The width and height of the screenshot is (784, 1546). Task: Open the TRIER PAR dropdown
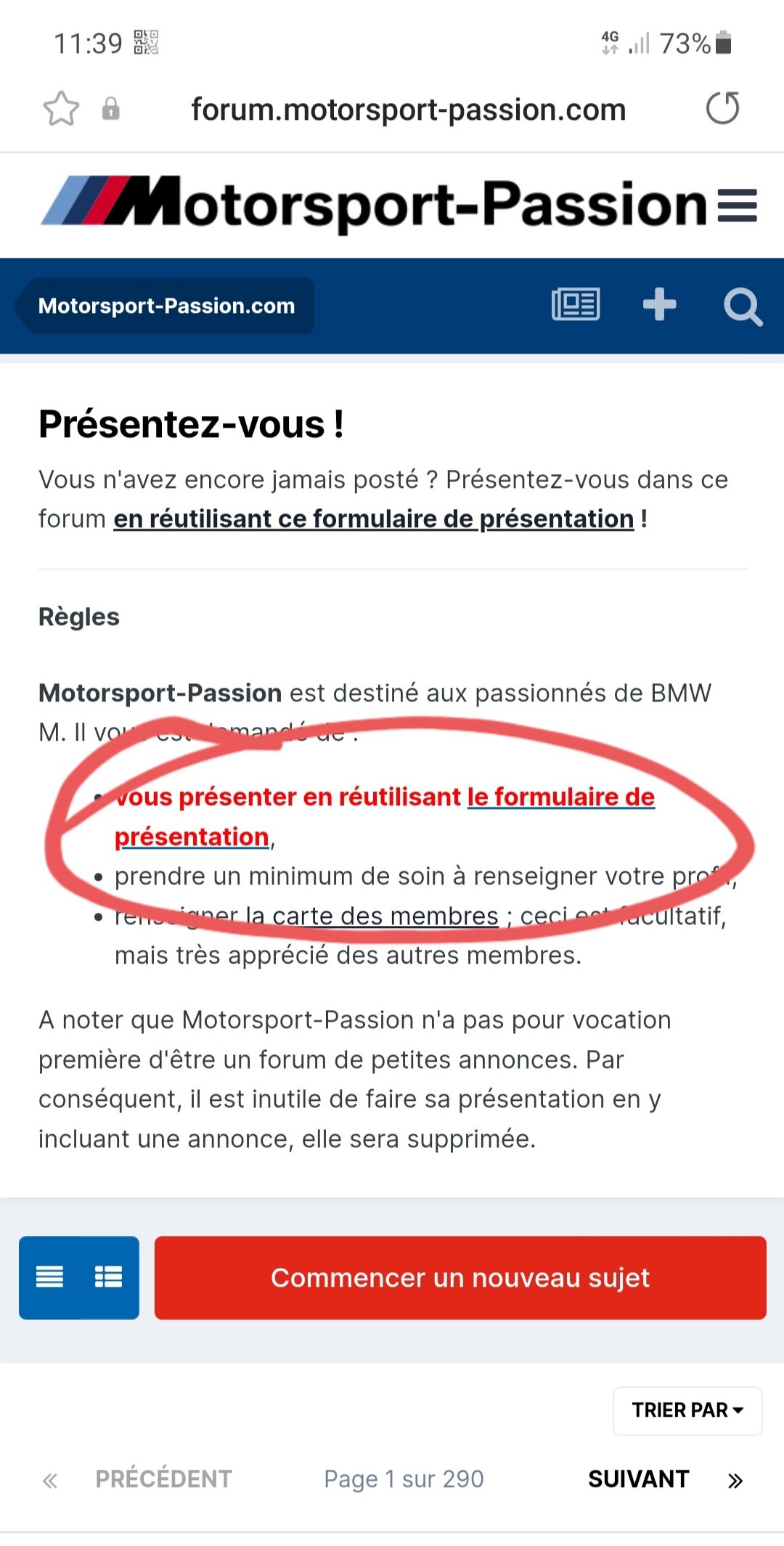[687, 1409]
